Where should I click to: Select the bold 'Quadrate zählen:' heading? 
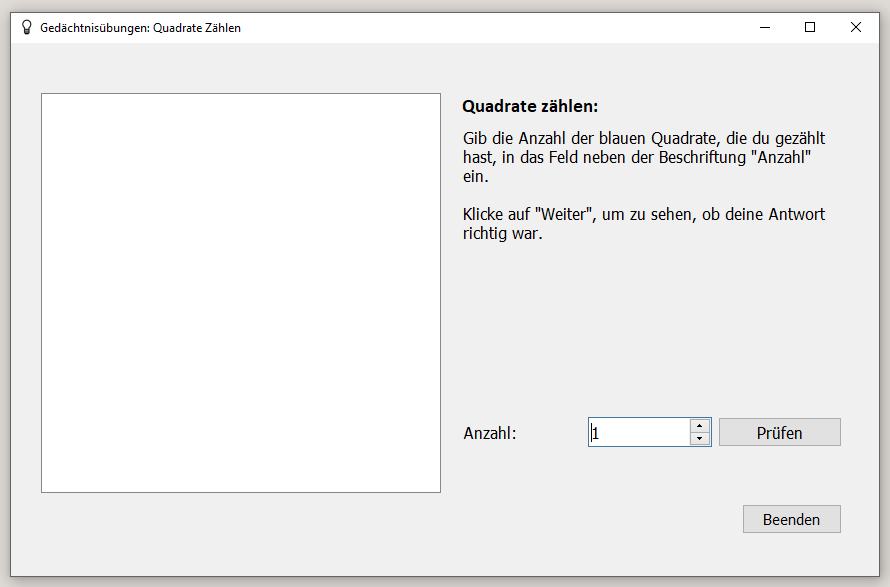coord(530,106)
